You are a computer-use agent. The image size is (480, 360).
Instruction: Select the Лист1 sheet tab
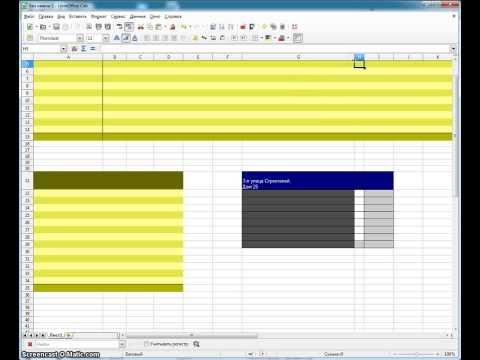[56, 335]
